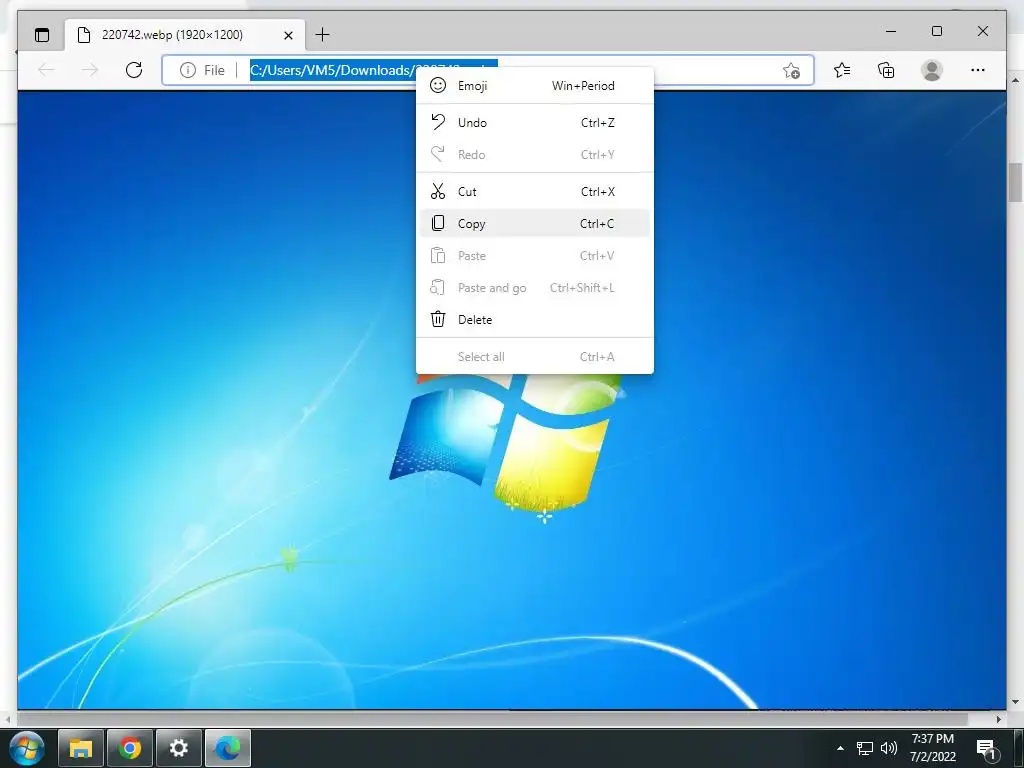Select Cut in context menu
Image resolution: width=1024 pixels, height=768 pixels.
[x=535, y=191]
